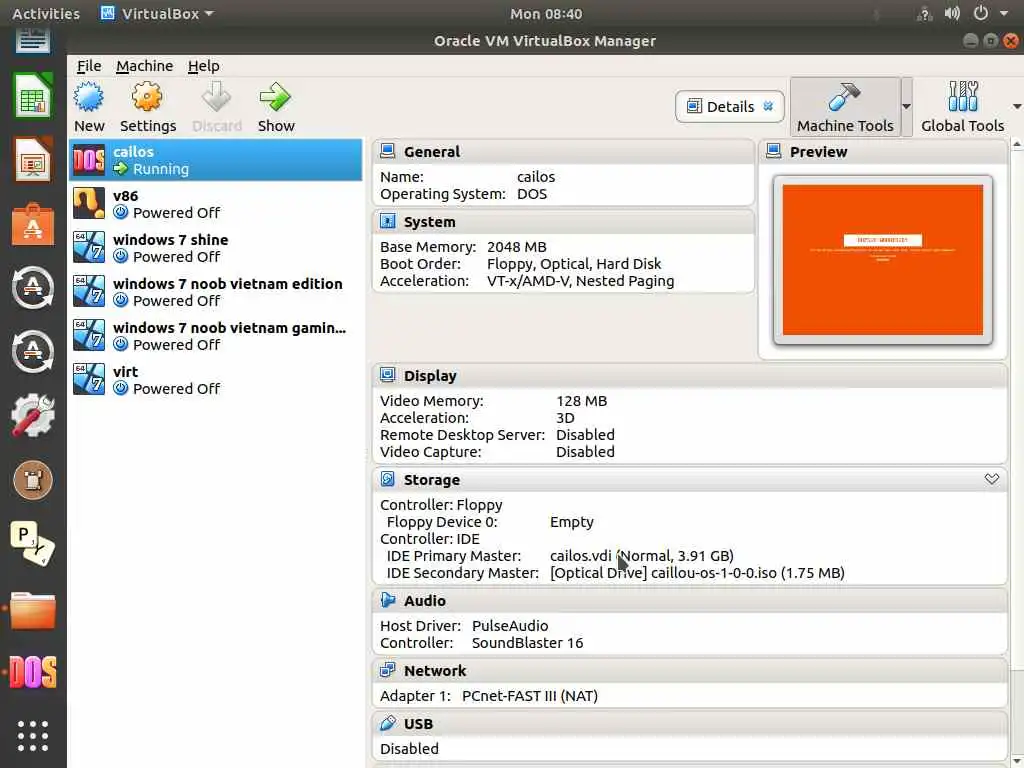This screenshot has height=768, width=1024.
Task: Click the SoundBlaster 16 controller value
Action: click(528, 643)
